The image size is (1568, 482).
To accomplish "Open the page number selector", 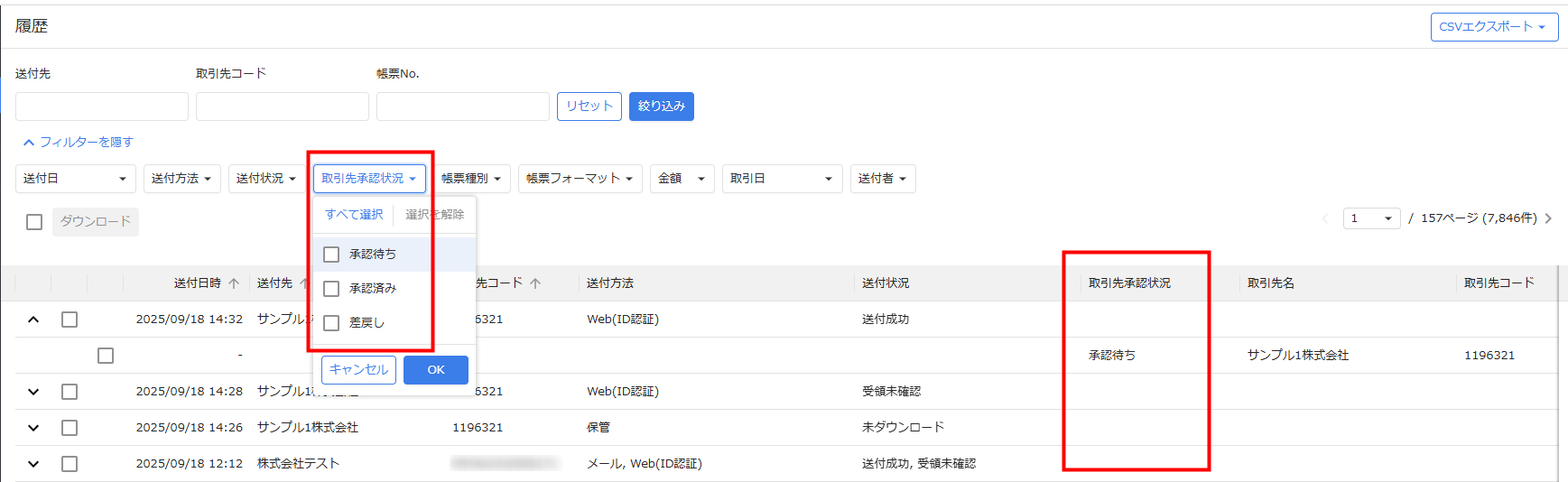I will pos(1371,218).
